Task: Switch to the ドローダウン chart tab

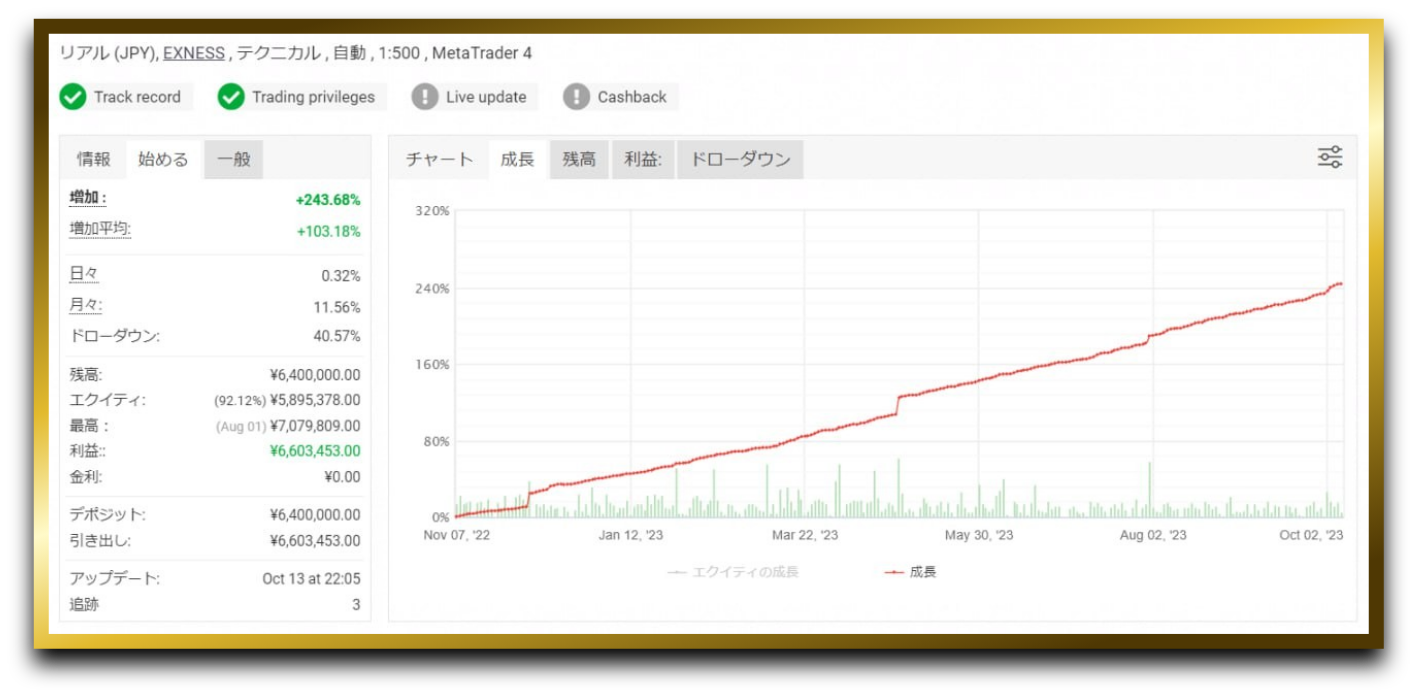Action: [x=740, y=159]
